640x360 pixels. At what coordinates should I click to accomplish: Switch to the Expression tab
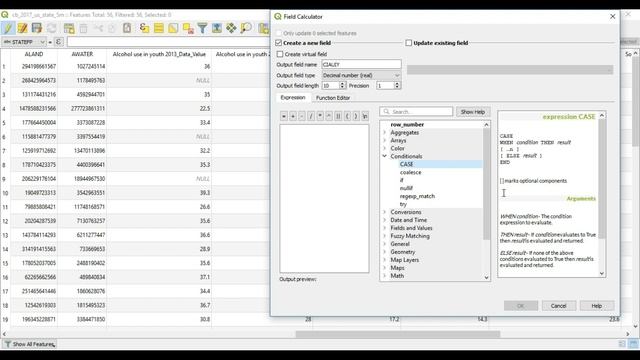click(x=293, y=98)
